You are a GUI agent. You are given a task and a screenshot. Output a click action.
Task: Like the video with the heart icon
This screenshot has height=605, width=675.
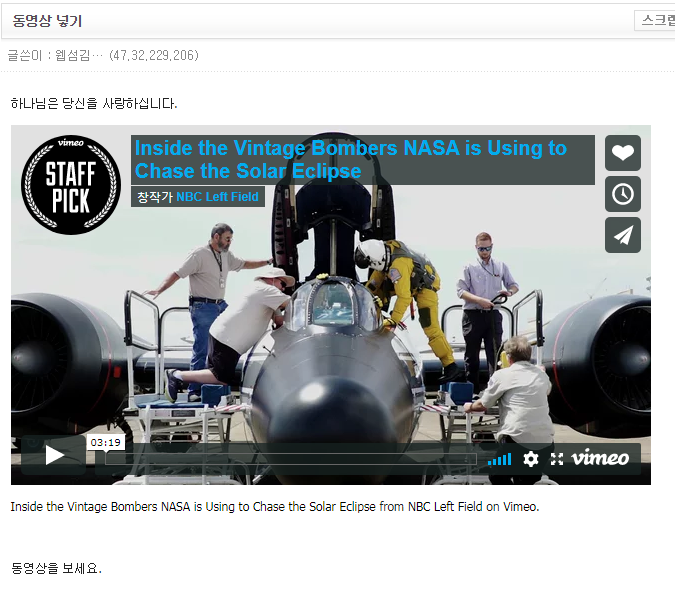pyautogui.click(x=623, y=153)
